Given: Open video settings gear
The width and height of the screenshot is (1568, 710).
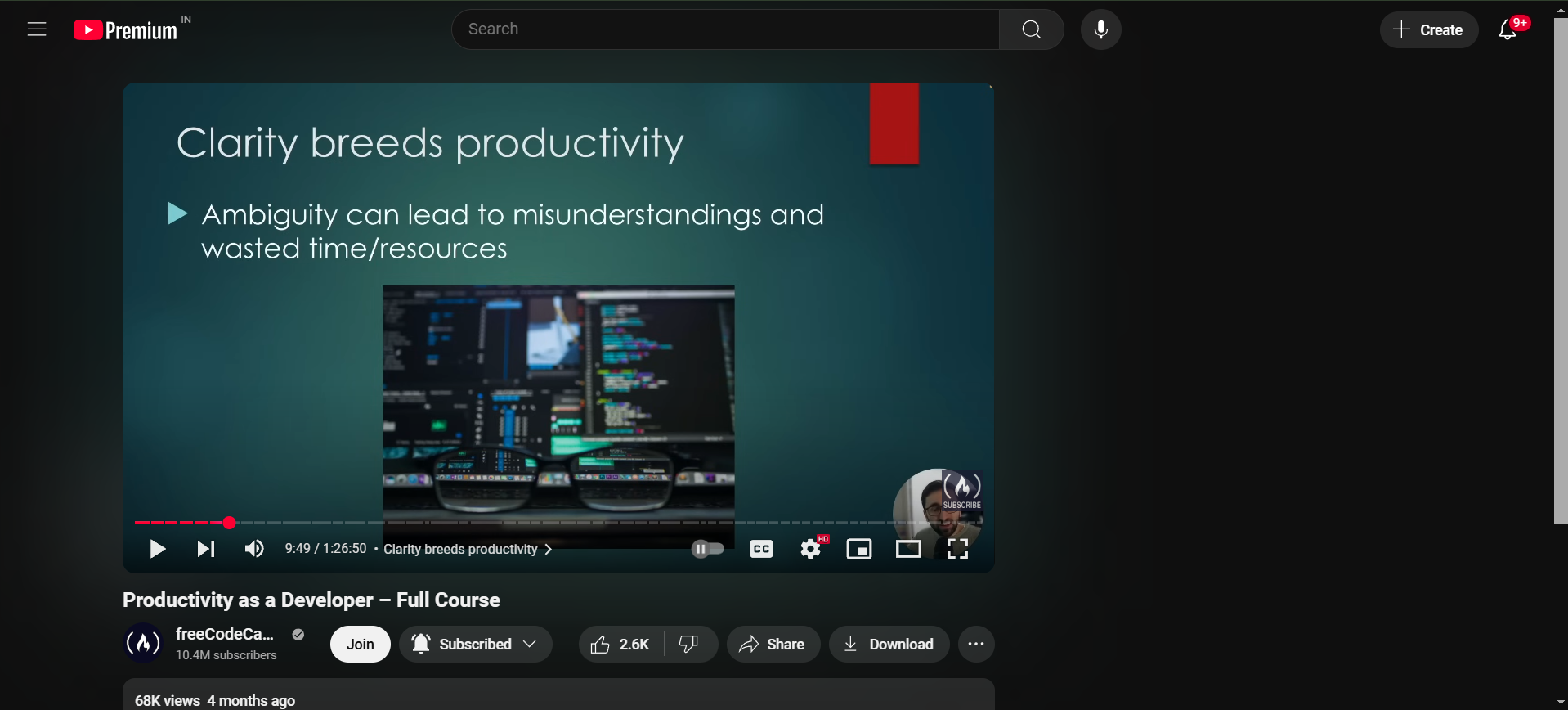Looking at the screenshot, I should point(811,549).
